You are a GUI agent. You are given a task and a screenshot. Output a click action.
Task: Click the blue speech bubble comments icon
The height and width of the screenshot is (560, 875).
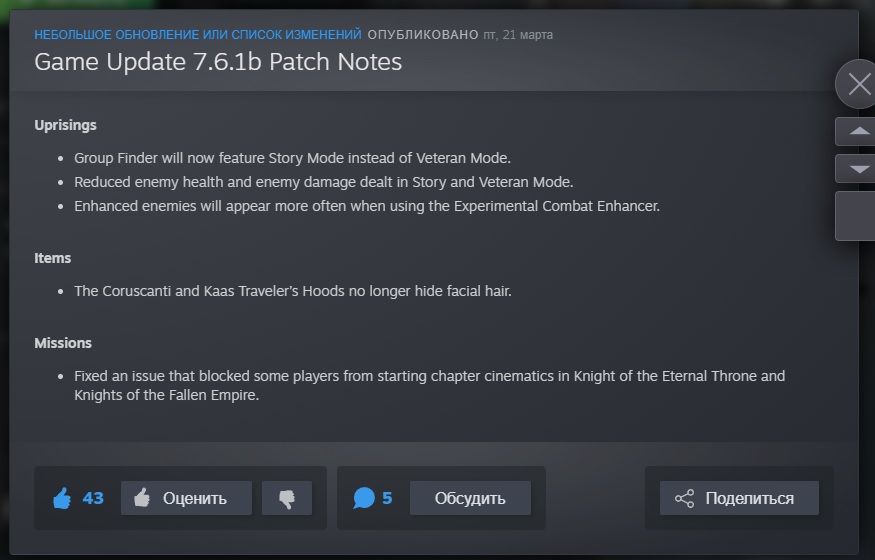coord(364,498)
